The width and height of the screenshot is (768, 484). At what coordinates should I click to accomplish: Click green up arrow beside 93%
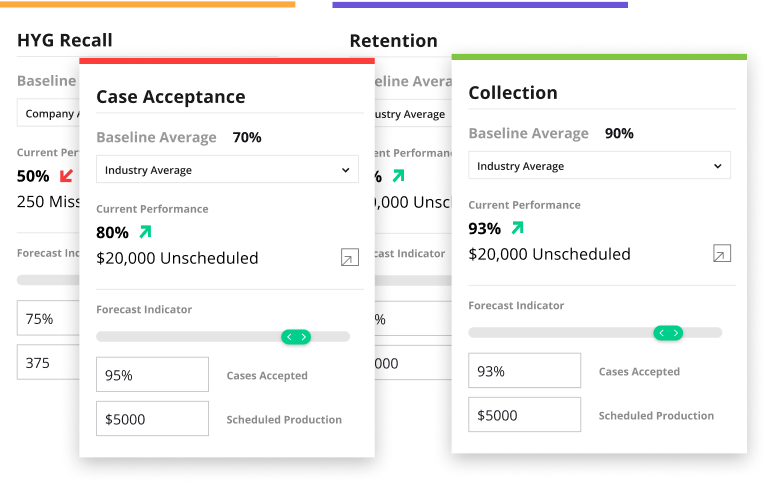(518, 227)
